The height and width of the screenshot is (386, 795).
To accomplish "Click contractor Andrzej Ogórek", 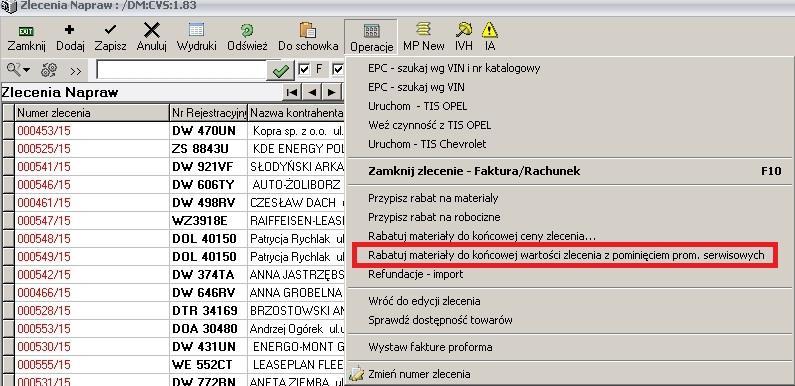I will coord(286,329).
